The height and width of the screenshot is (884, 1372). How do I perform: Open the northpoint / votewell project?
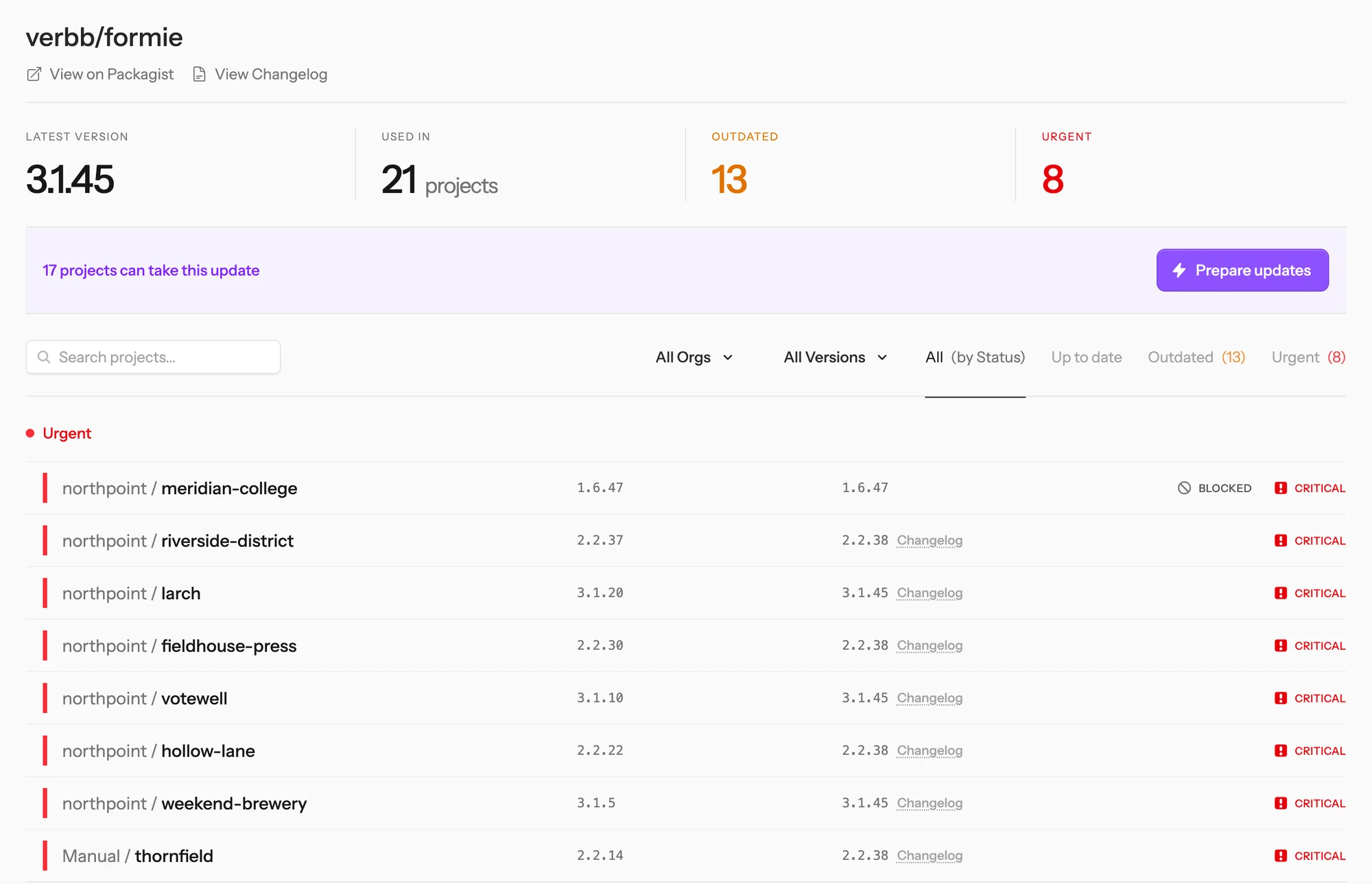click(145, 699)
